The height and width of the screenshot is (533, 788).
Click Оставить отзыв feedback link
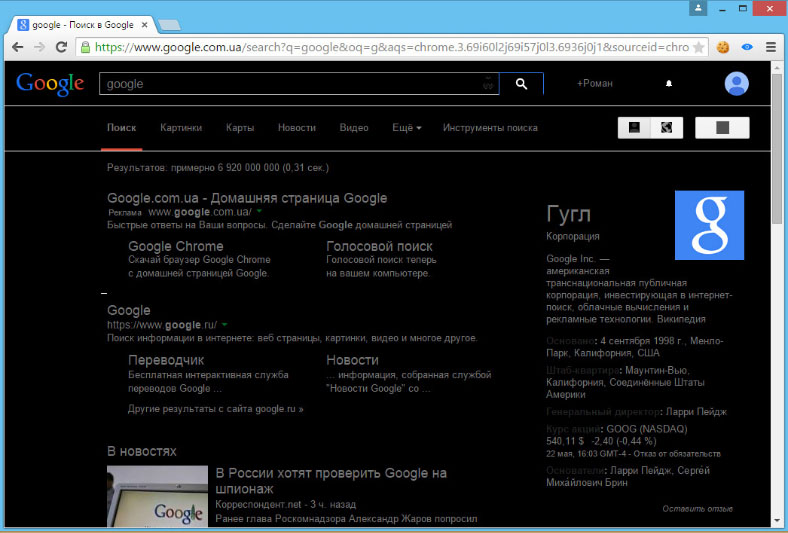[698, 508]
